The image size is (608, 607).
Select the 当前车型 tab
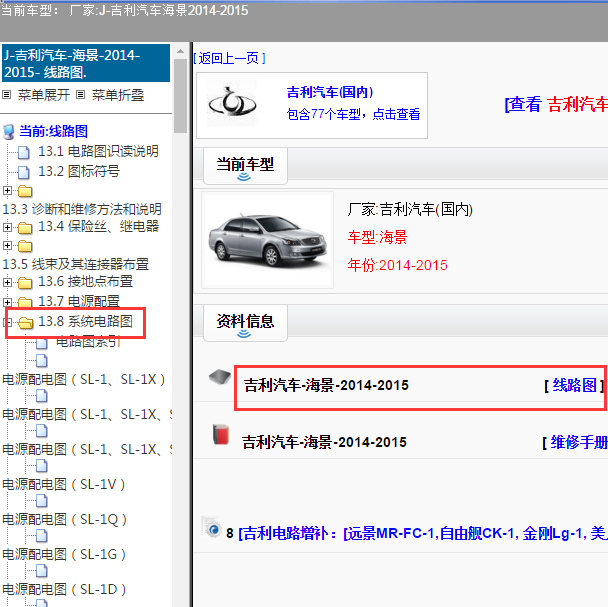click(x=245, y=166)
